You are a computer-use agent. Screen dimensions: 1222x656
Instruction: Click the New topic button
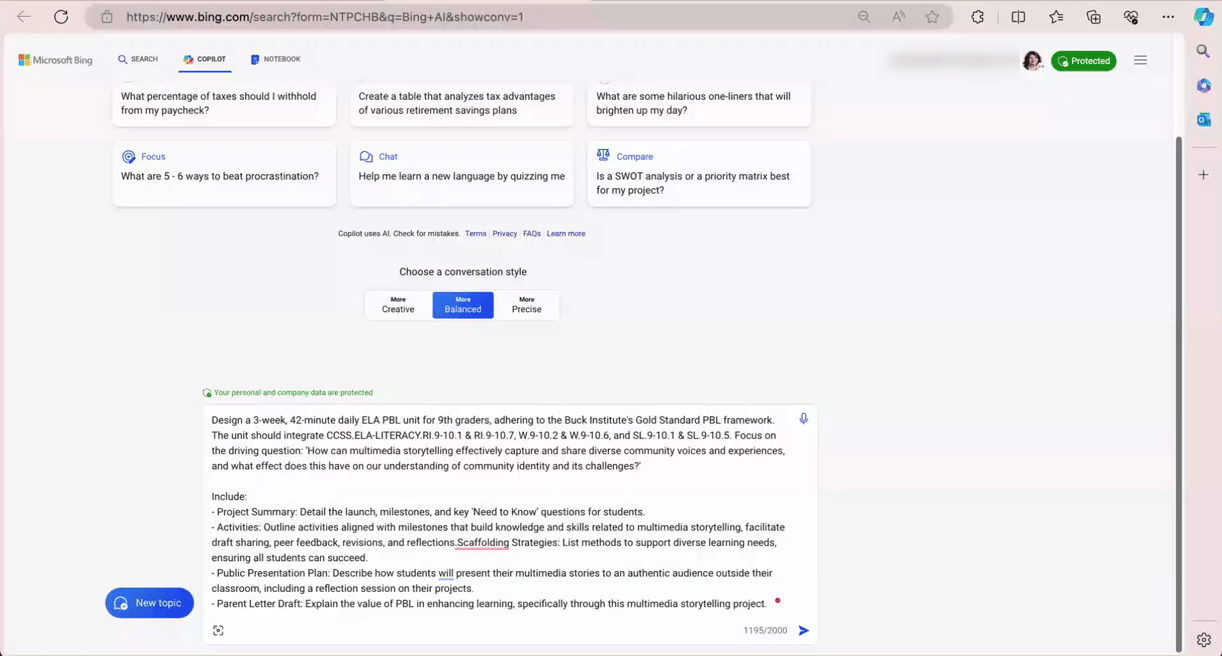coord(149,602)
